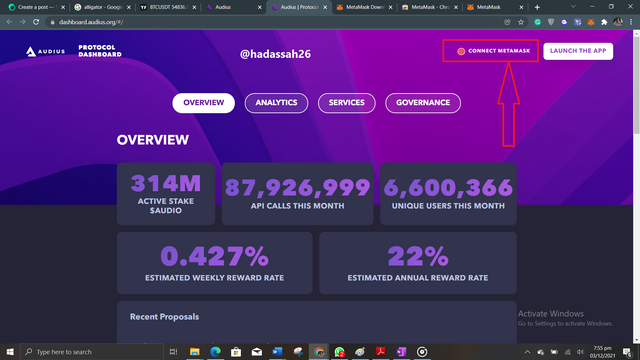
Task: Click the Audius logo in header
Action: [45, 51]
